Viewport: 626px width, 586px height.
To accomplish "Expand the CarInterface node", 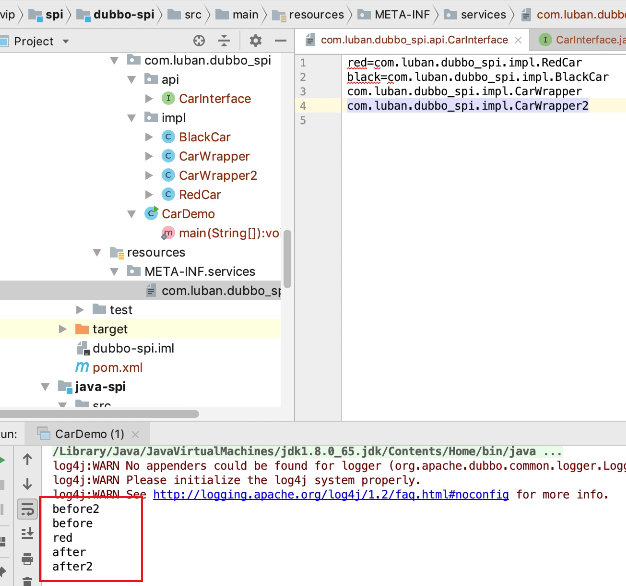I will pos(149,99).
